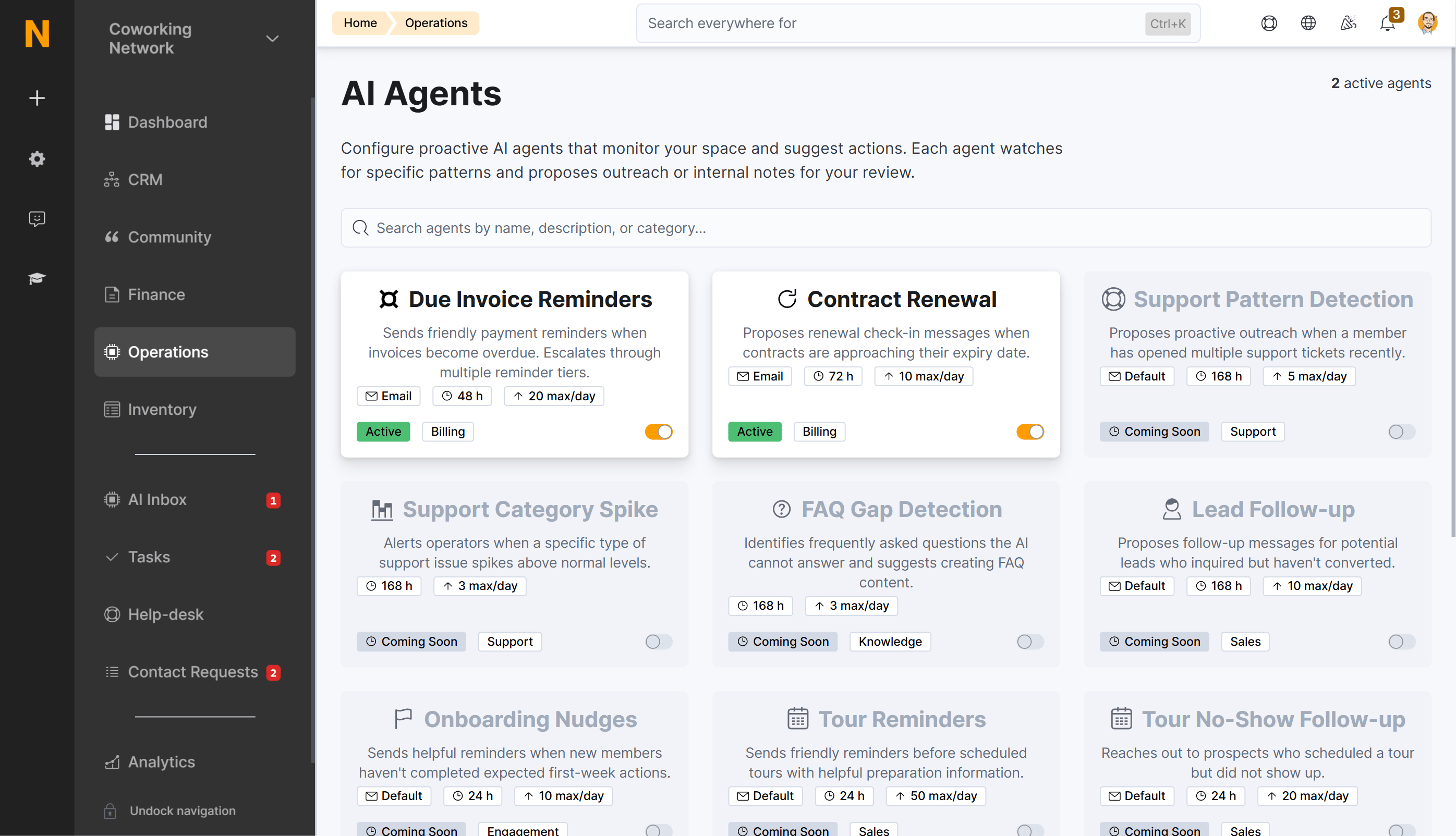Viewport: 1456px width, 836px height.
Task: Click the AI Agents page heading
Action: point(421,94)
